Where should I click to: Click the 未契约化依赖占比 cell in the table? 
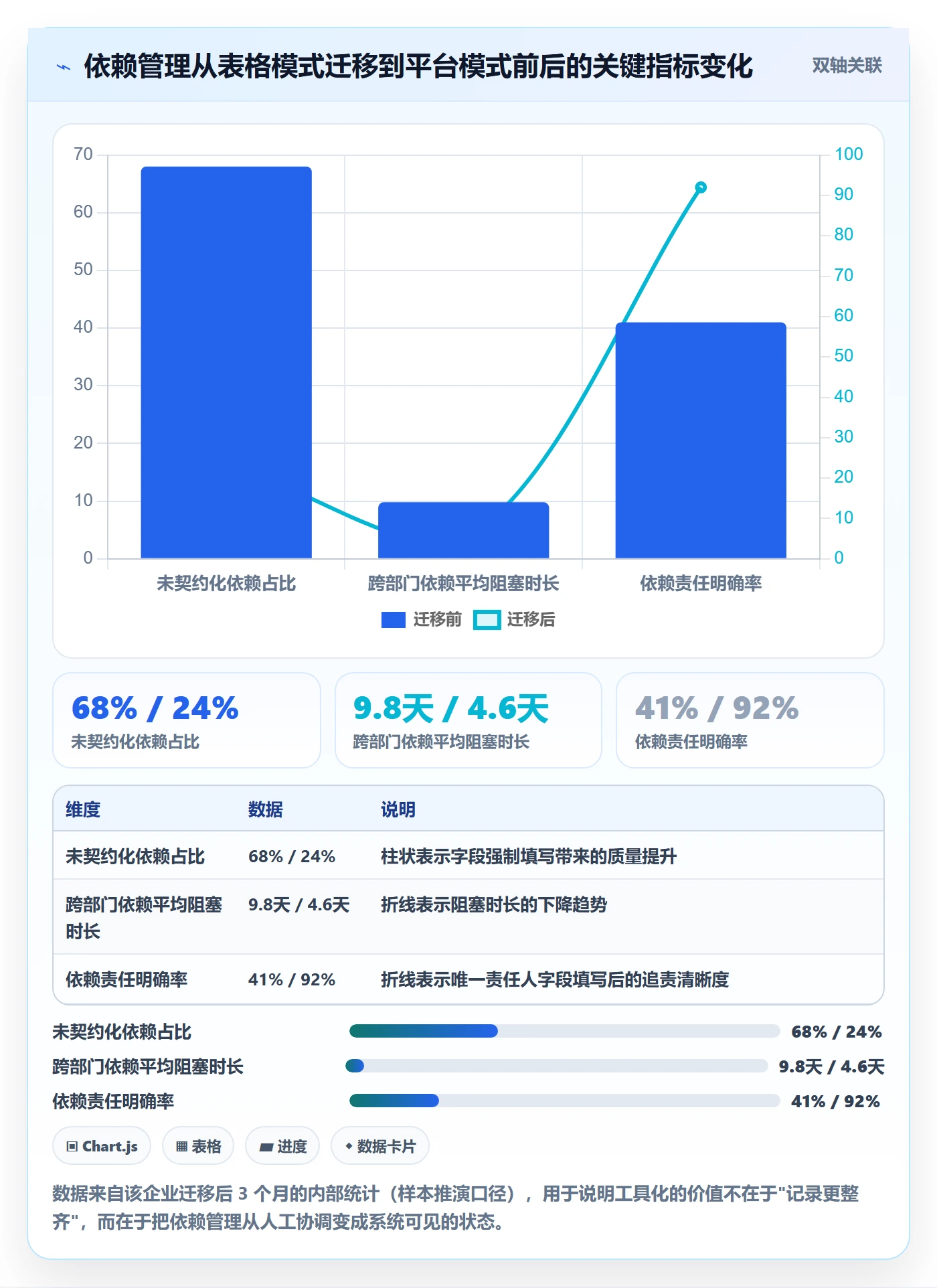click(135, 856)
